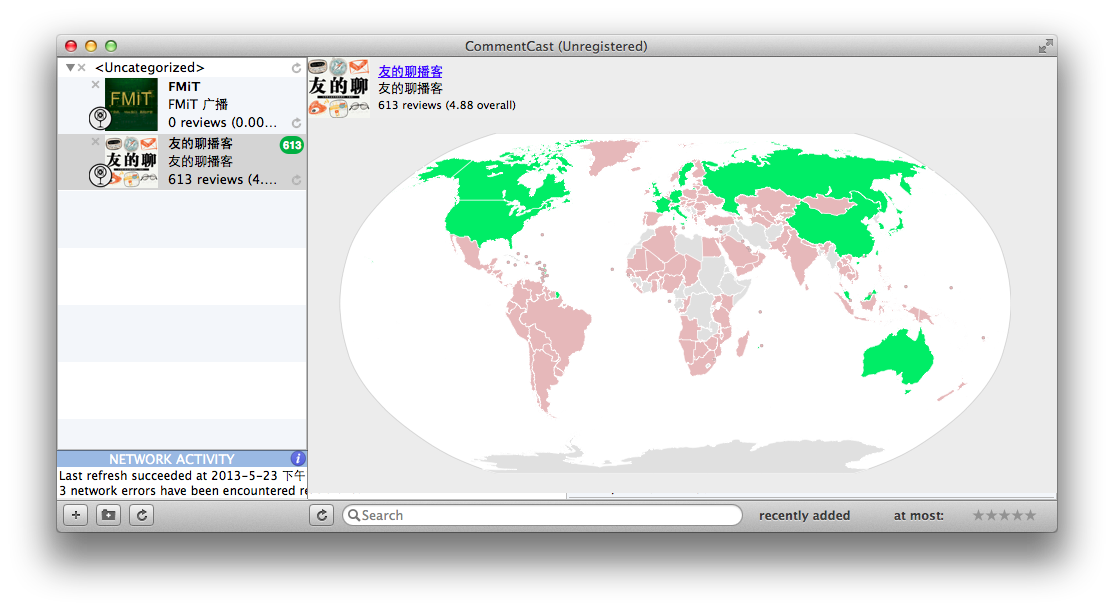The image size is (1114, 611).
Task: Refresh reviews for the FMiT row
Action: pos(296,123)
